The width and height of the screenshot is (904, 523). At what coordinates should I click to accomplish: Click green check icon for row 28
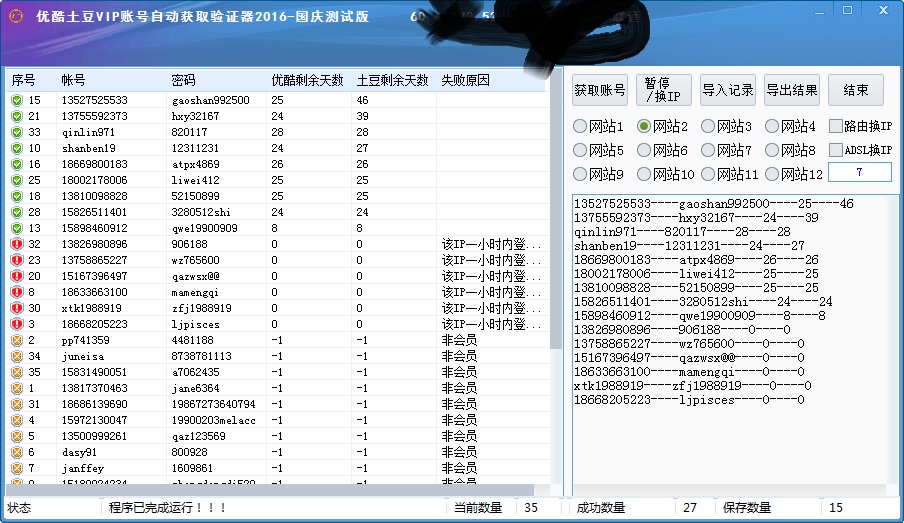pyautogui.click(x=17, y=212)
